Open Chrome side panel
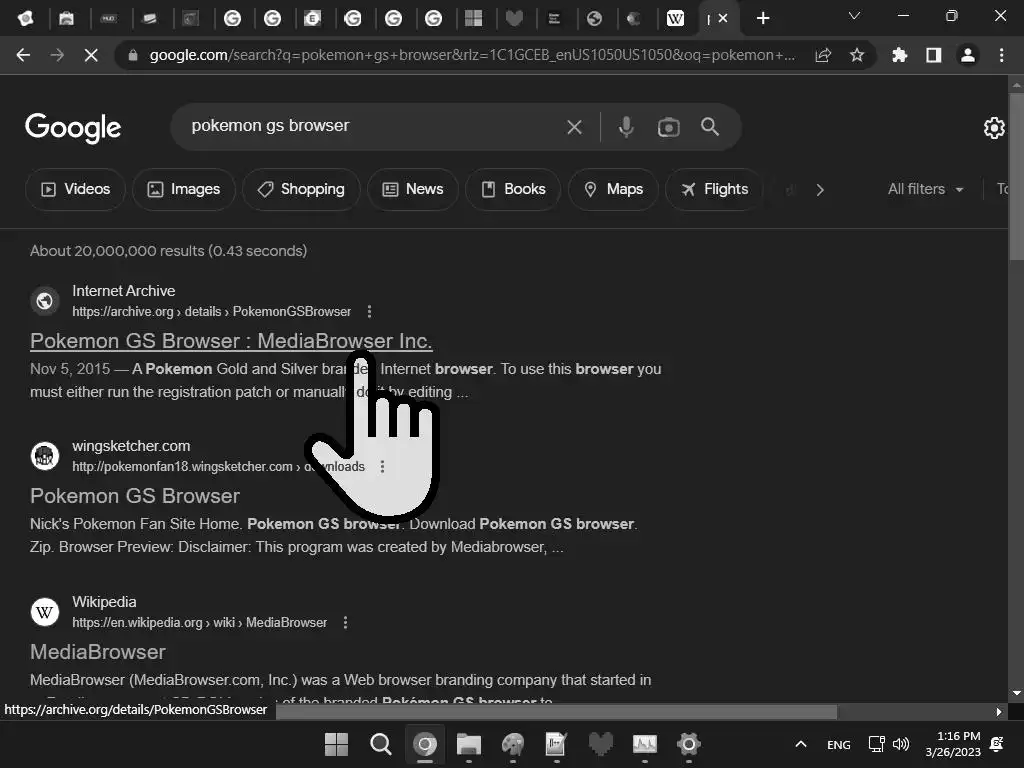The width and height of the screenshot is (1024, 768). [934, 56]
